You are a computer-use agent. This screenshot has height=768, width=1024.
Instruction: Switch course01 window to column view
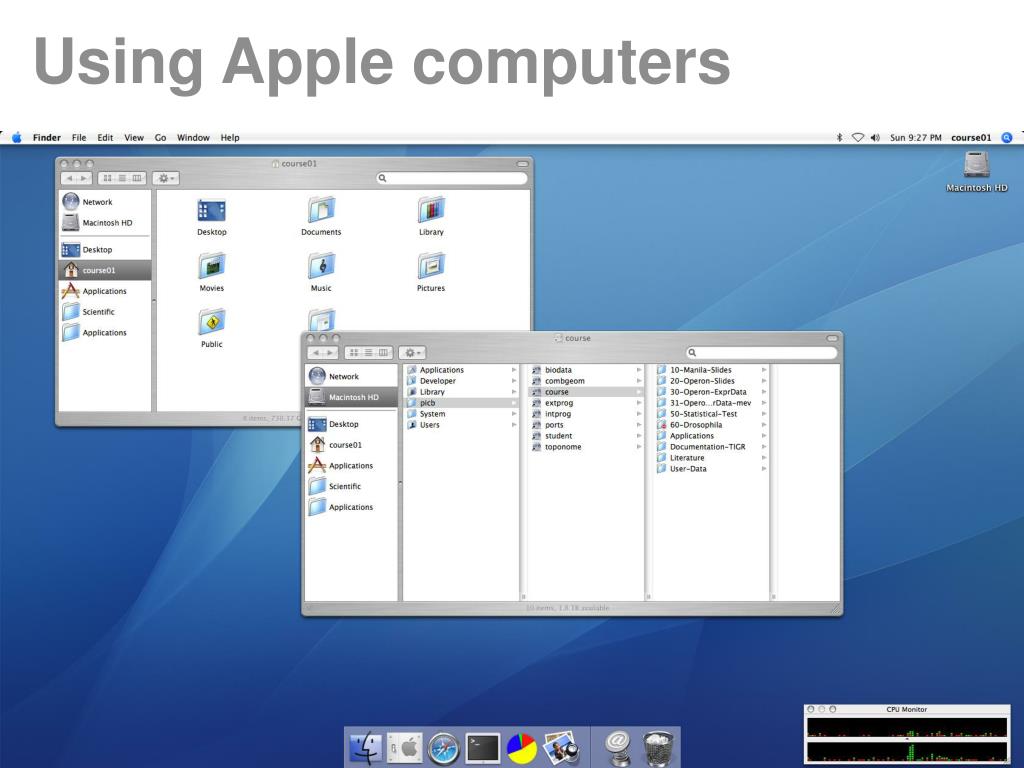(x=137, y=178)
